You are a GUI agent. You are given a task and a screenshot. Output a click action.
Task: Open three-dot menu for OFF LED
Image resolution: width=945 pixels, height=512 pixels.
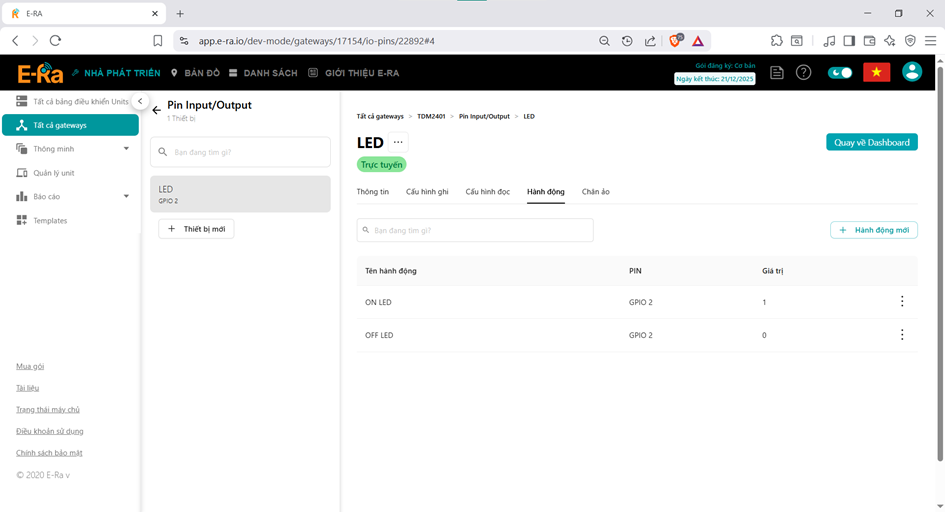click(x=902, y=335)
